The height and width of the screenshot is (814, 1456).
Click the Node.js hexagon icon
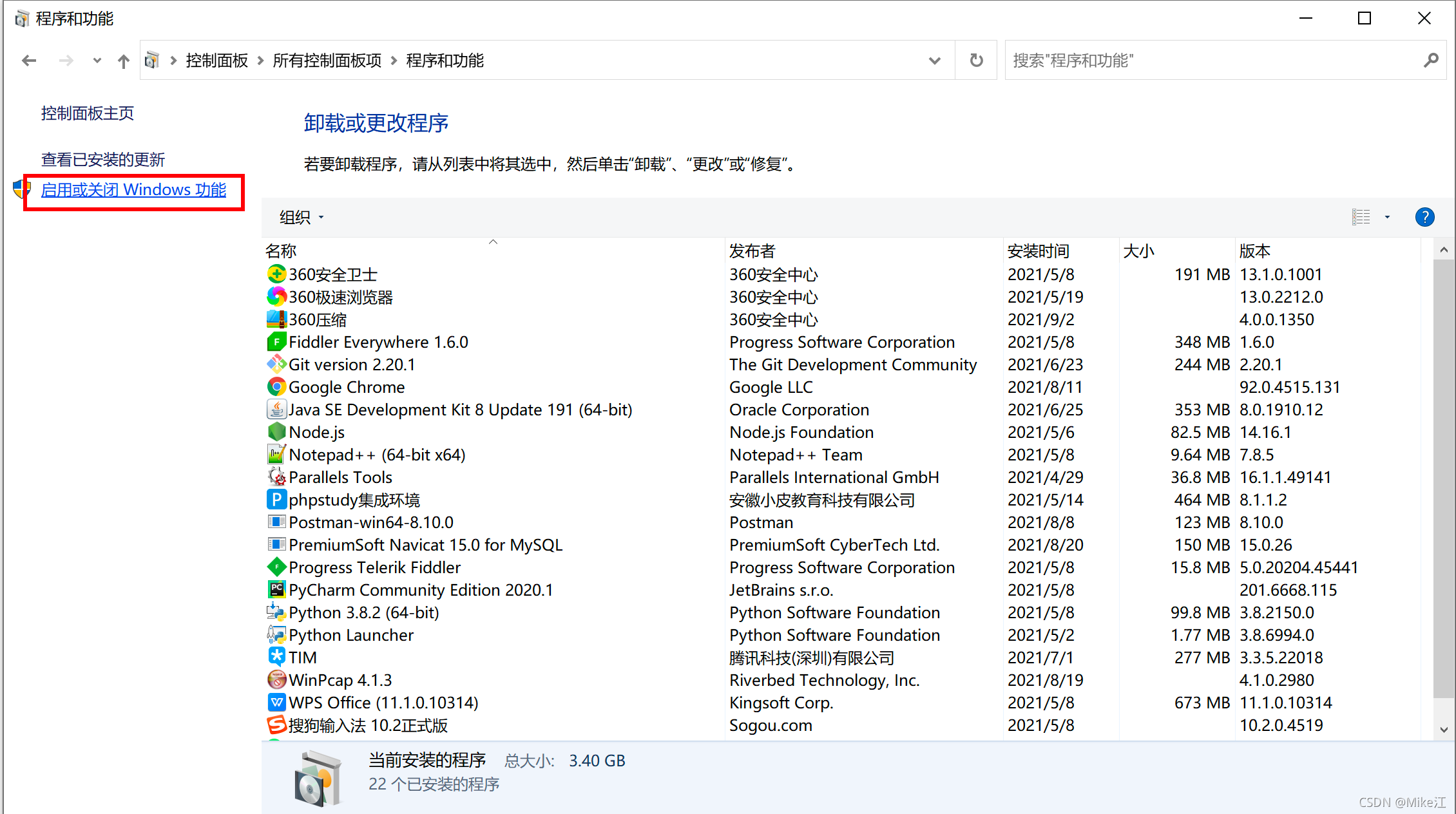pos(276,432)
